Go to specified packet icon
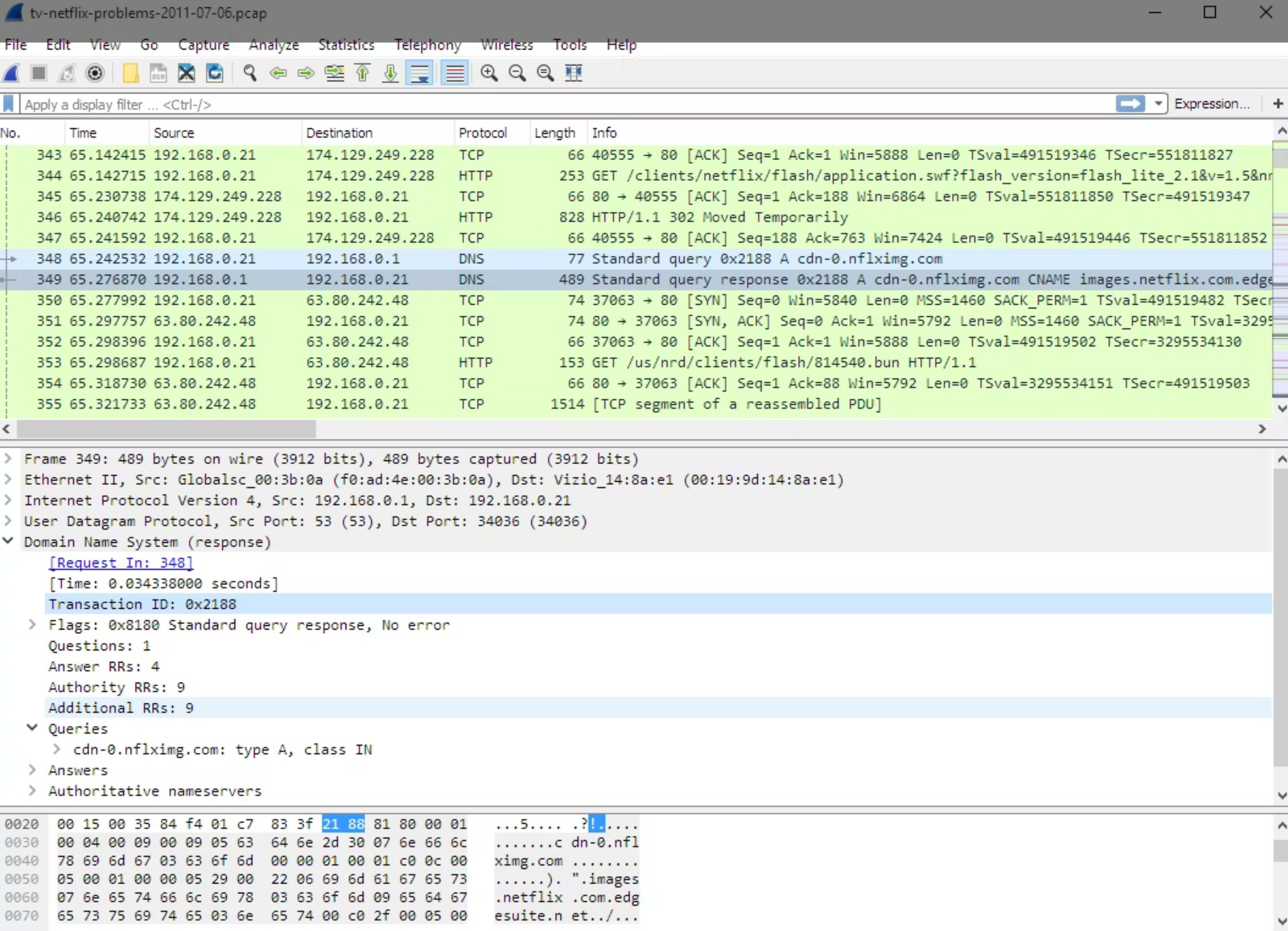Screen dimensions: 1288x931 pos(334,73)
